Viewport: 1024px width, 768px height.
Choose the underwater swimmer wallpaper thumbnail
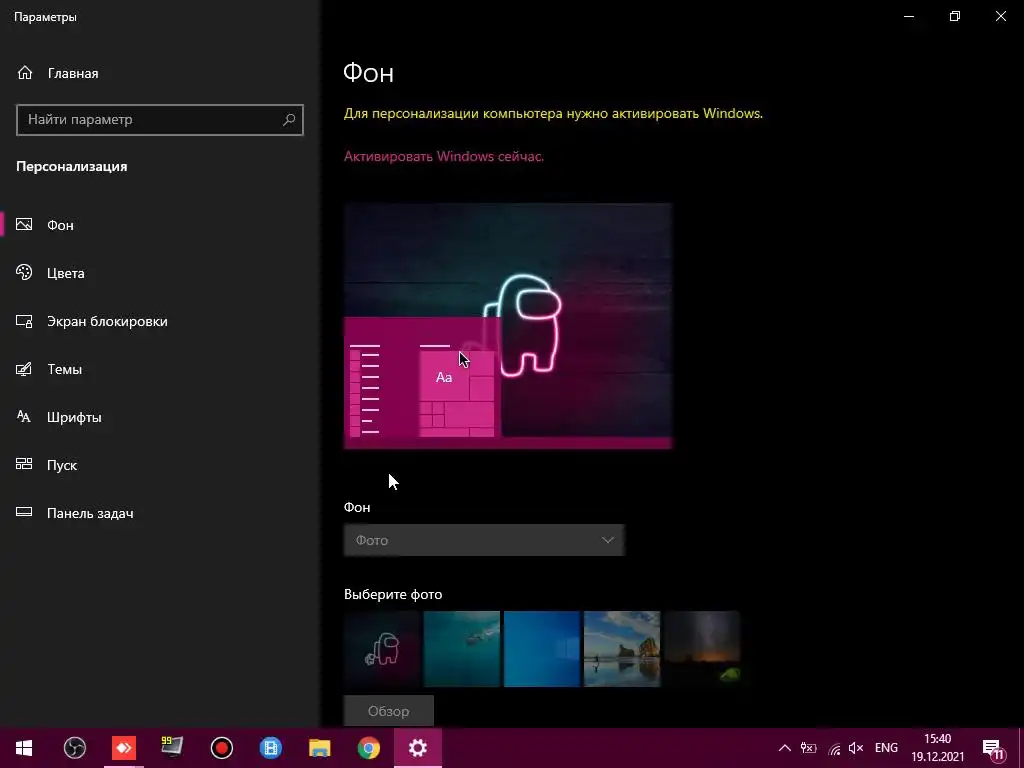click(462, 649)
